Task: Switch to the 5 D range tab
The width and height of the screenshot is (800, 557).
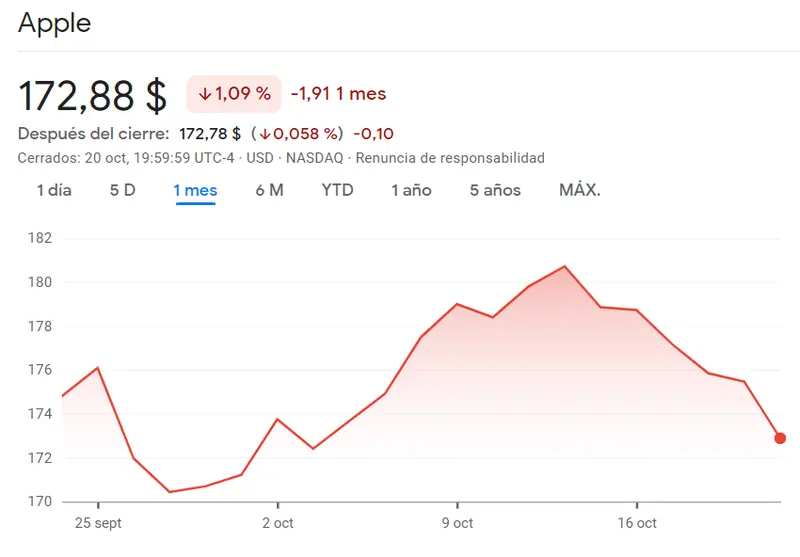Action: (x=122, y=190)
